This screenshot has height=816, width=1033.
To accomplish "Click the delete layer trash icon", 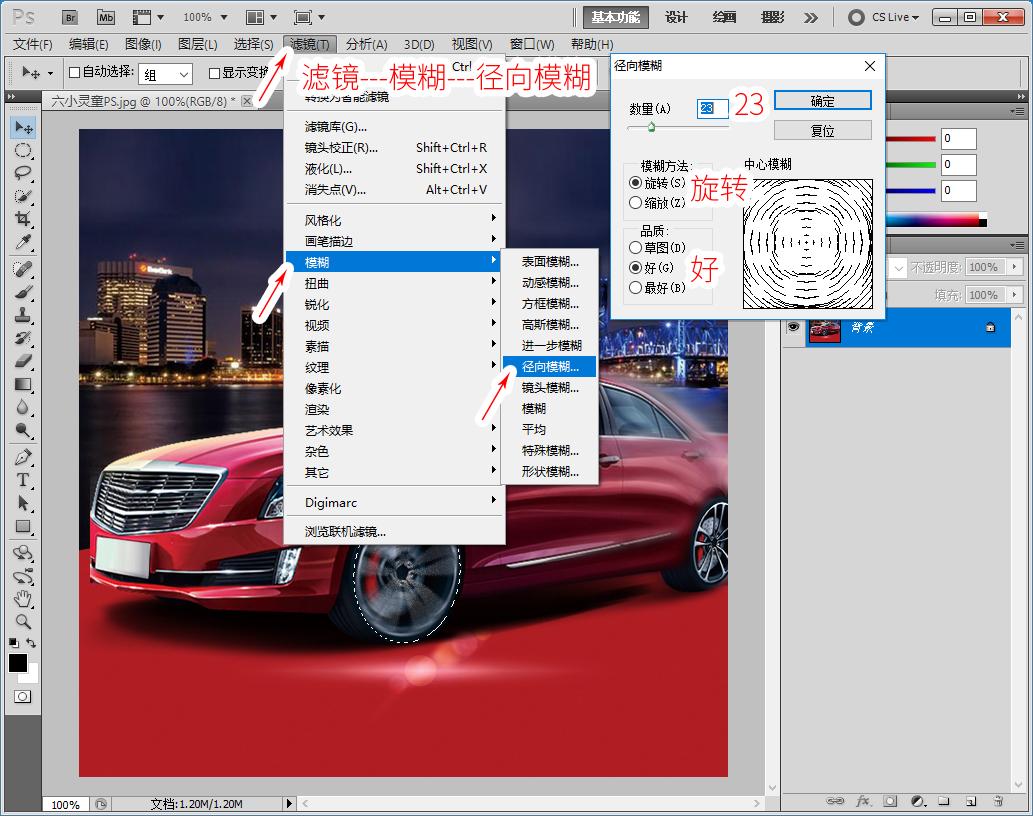I will [x=998, y=801].
